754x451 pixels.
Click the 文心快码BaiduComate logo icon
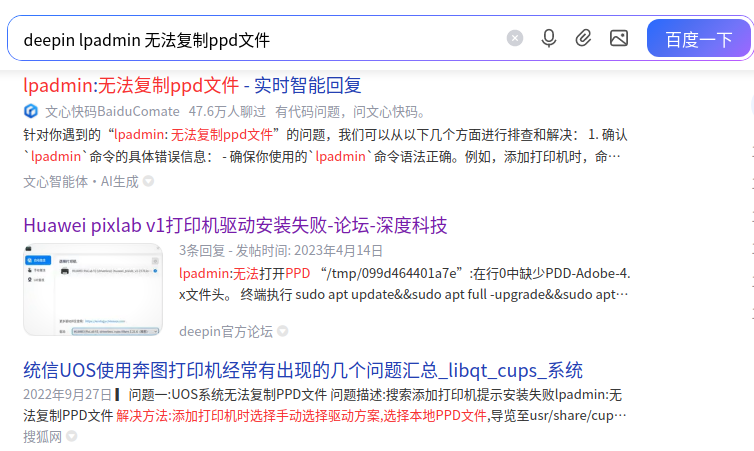31,112
